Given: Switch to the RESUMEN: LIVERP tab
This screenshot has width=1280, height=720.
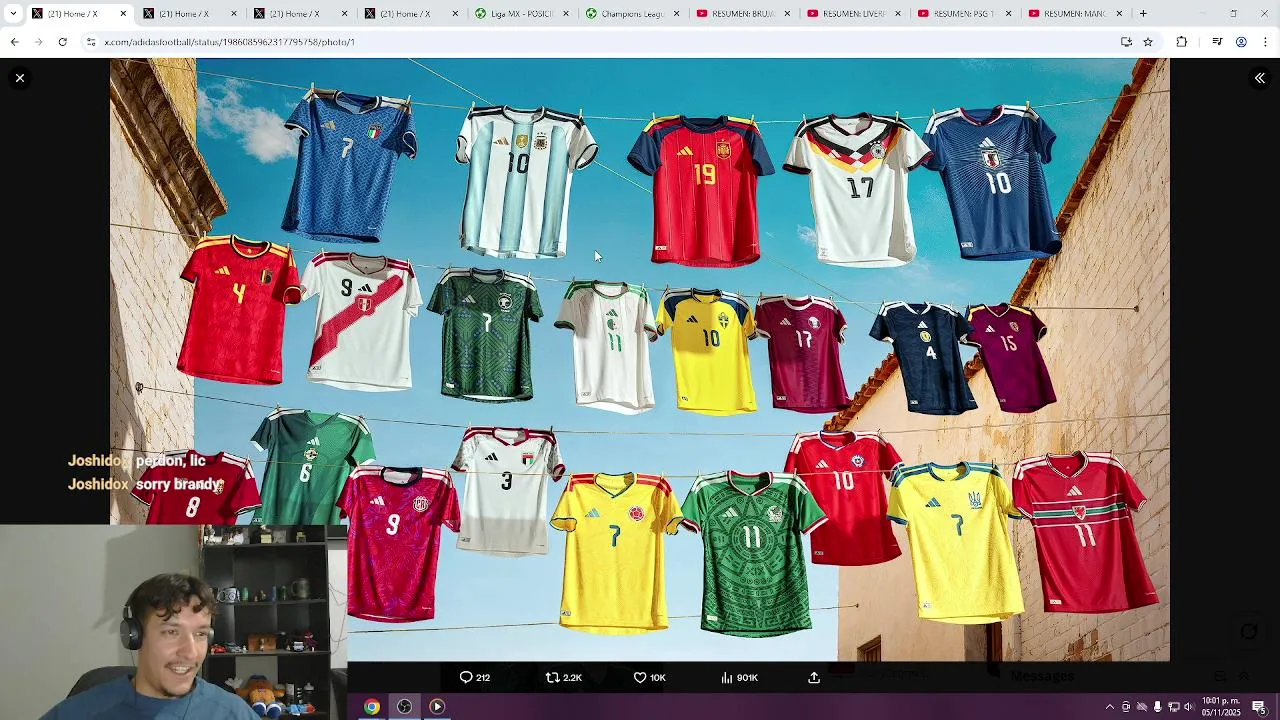Looking at the screenshot, I should [852, 14].
